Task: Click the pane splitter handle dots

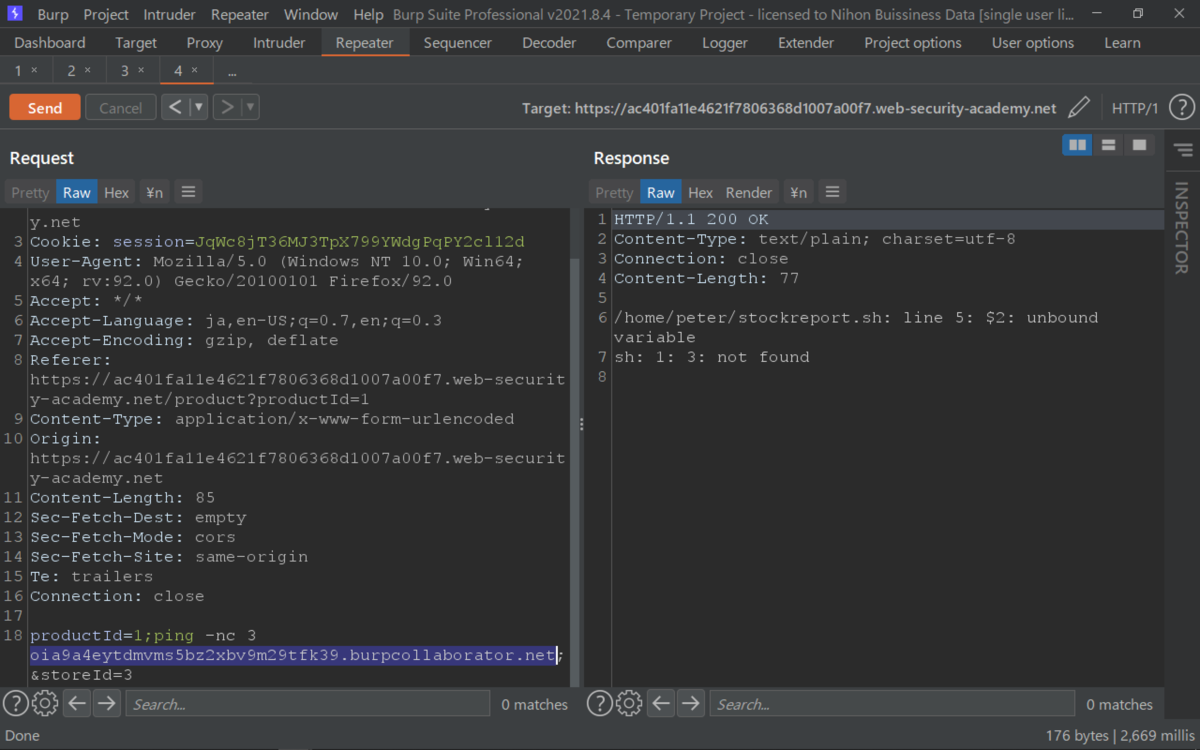Action: click(582, 425)
